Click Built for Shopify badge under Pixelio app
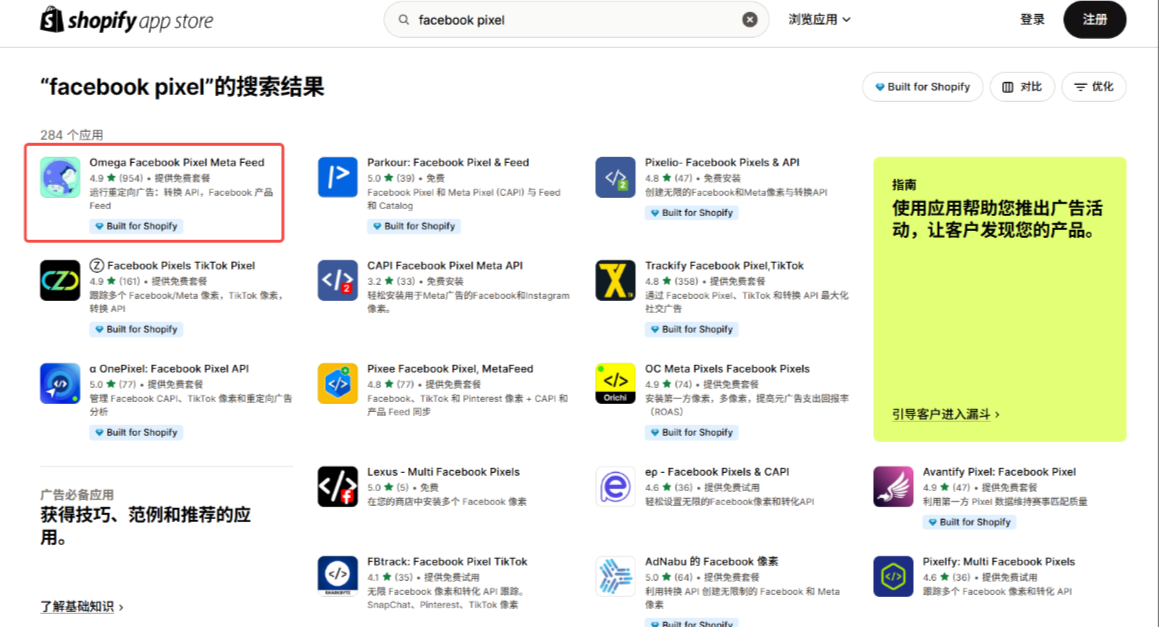This screenshot has width=1159, height=627. click(691, 213)
